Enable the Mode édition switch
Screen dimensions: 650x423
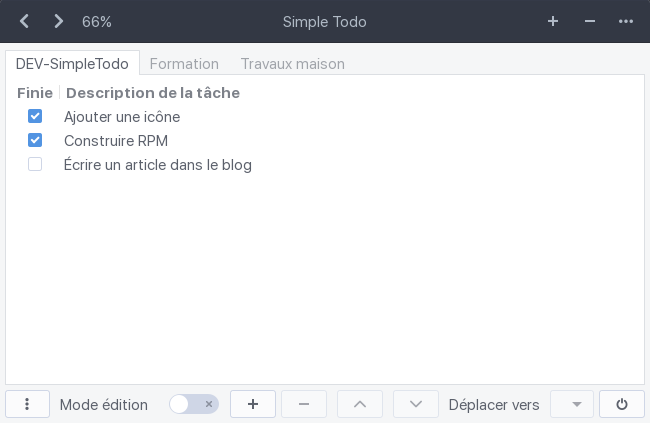(x=194, y=404)
